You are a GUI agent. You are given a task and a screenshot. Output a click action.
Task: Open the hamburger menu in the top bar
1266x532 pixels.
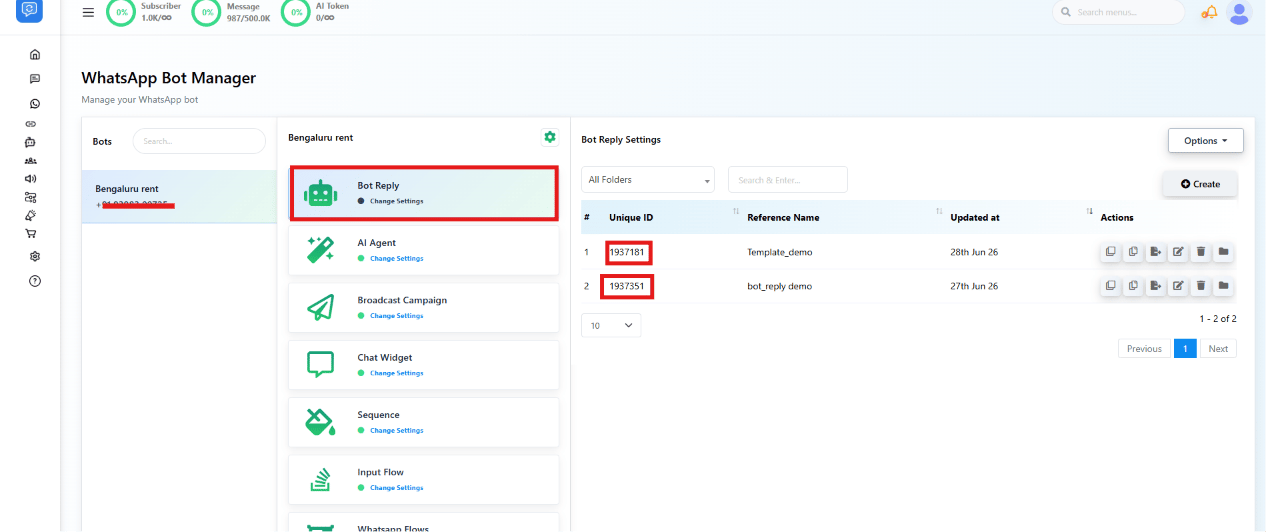(x=88, y=12)
